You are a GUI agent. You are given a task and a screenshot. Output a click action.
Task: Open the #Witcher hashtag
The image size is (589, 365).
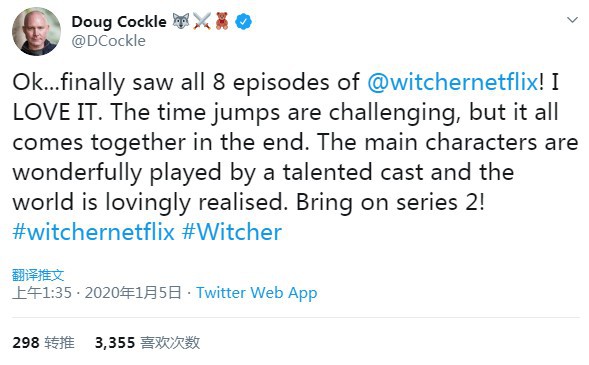(x=232, y=232)
